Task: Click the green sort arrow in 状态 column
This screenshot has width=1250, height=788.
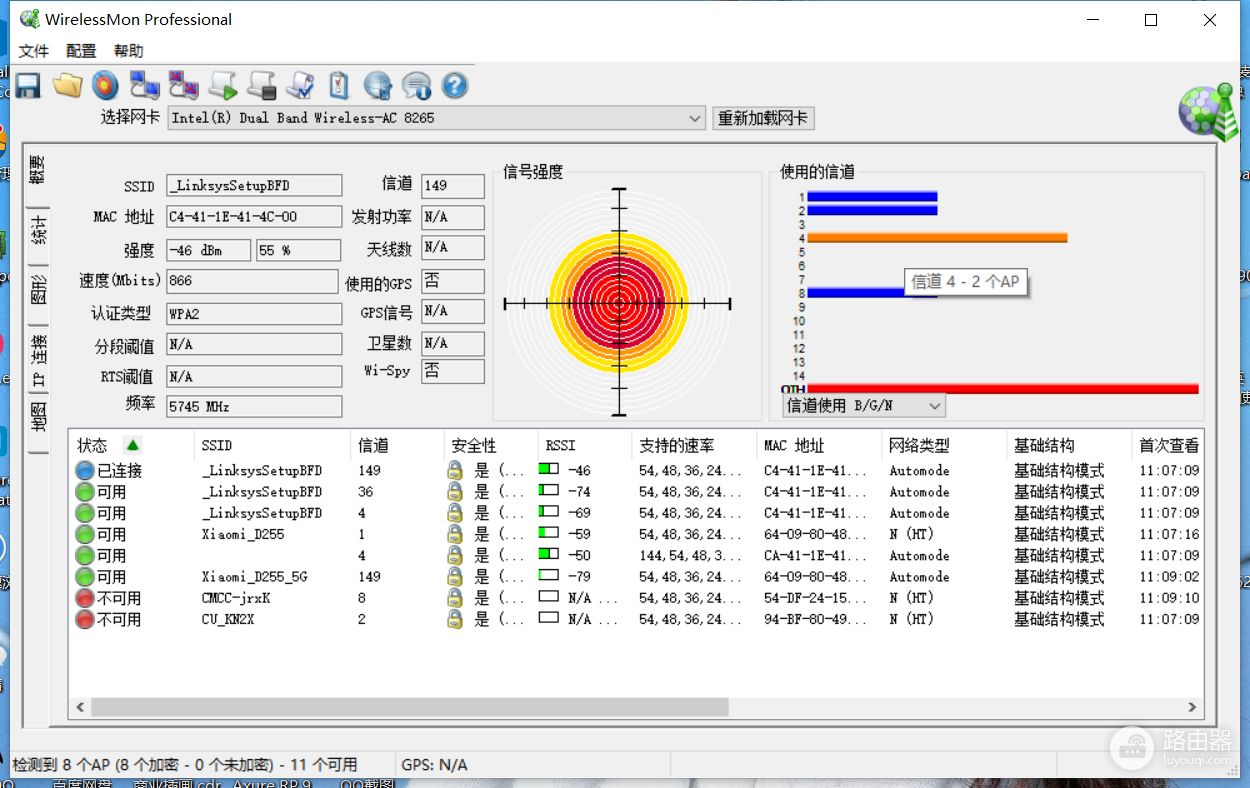Action: 132,445
